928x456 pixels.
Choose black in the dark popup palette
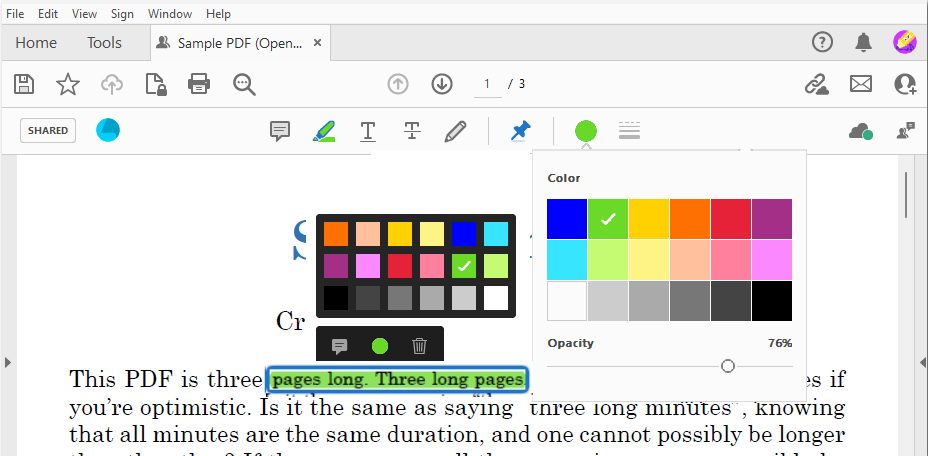336,298
